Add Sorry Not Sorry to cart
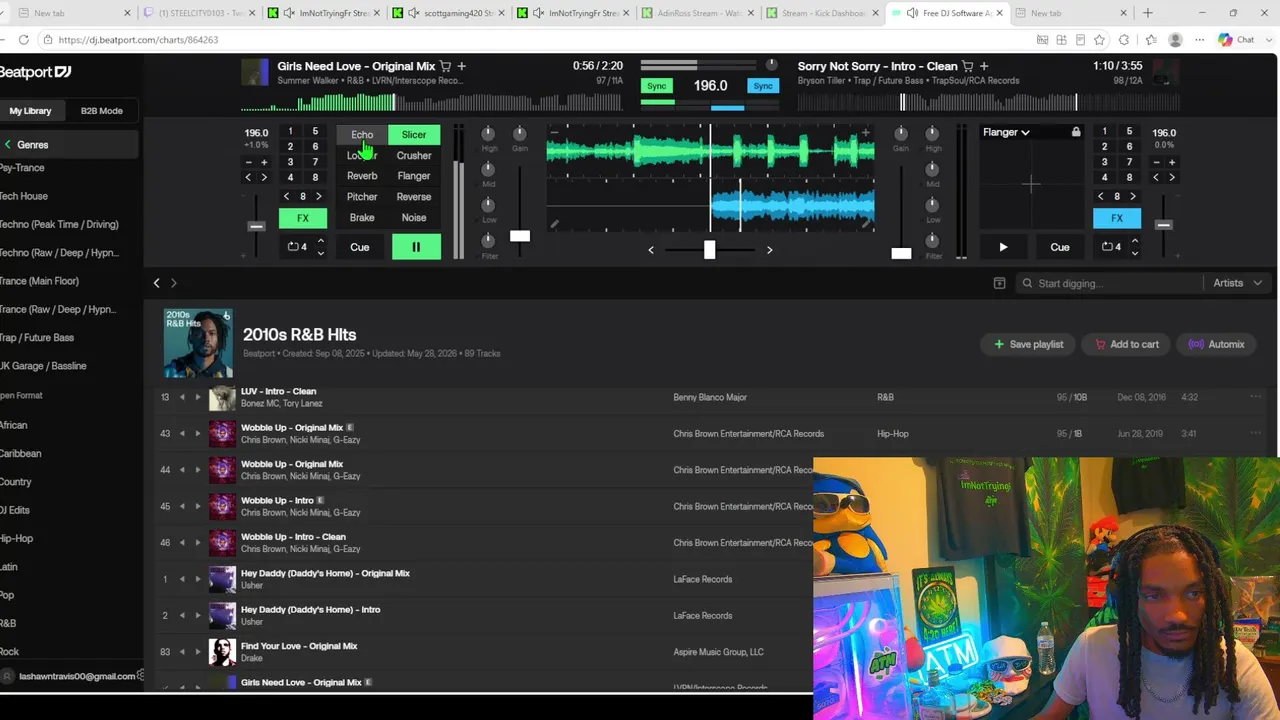 [x=968, y=66]
